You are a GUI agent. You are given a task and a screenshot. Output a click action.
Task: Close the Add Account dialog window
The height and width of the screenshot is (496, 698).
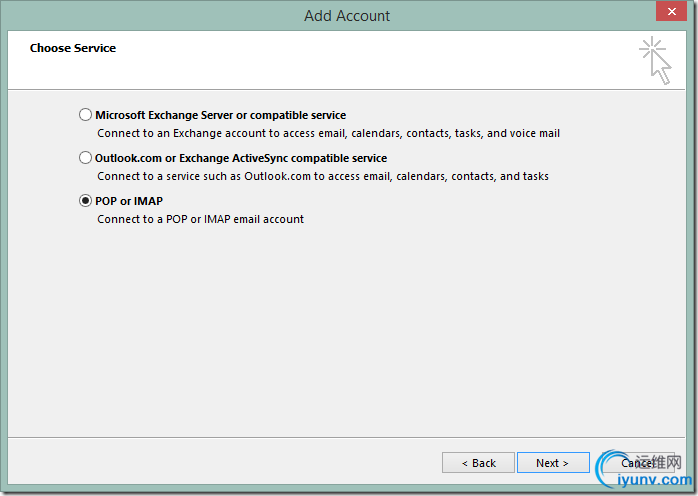(x=671, y=11)
